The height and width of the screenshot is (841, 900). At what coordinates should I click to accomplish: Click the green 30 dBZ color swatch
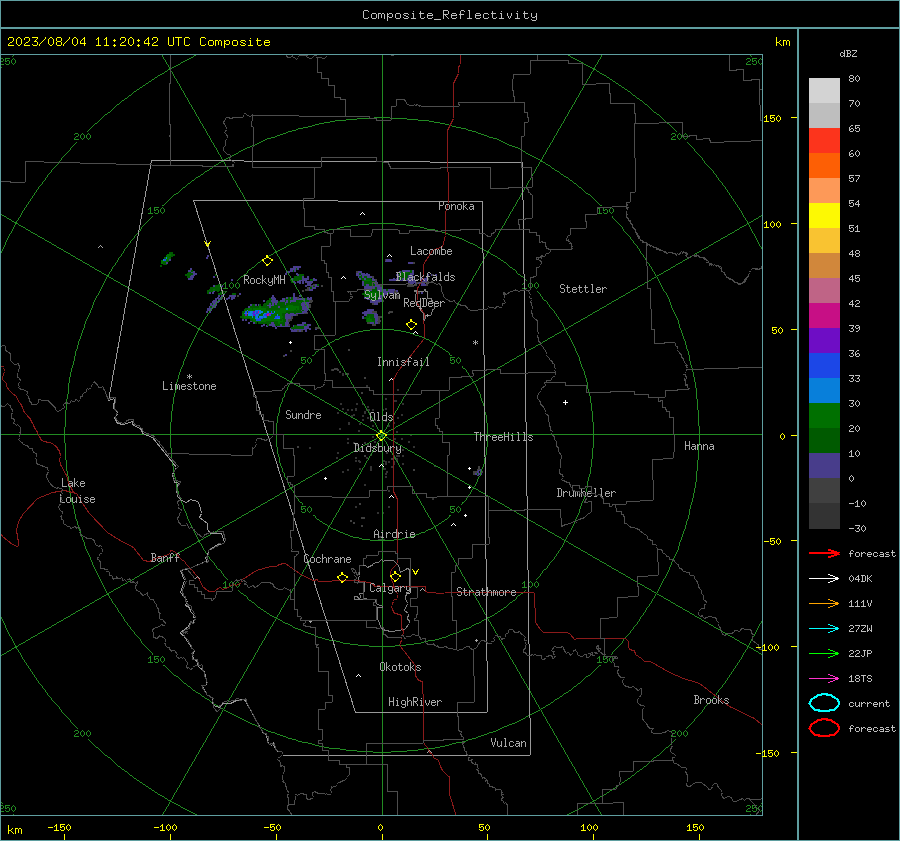pyautogui.click(x=824, y=415)
